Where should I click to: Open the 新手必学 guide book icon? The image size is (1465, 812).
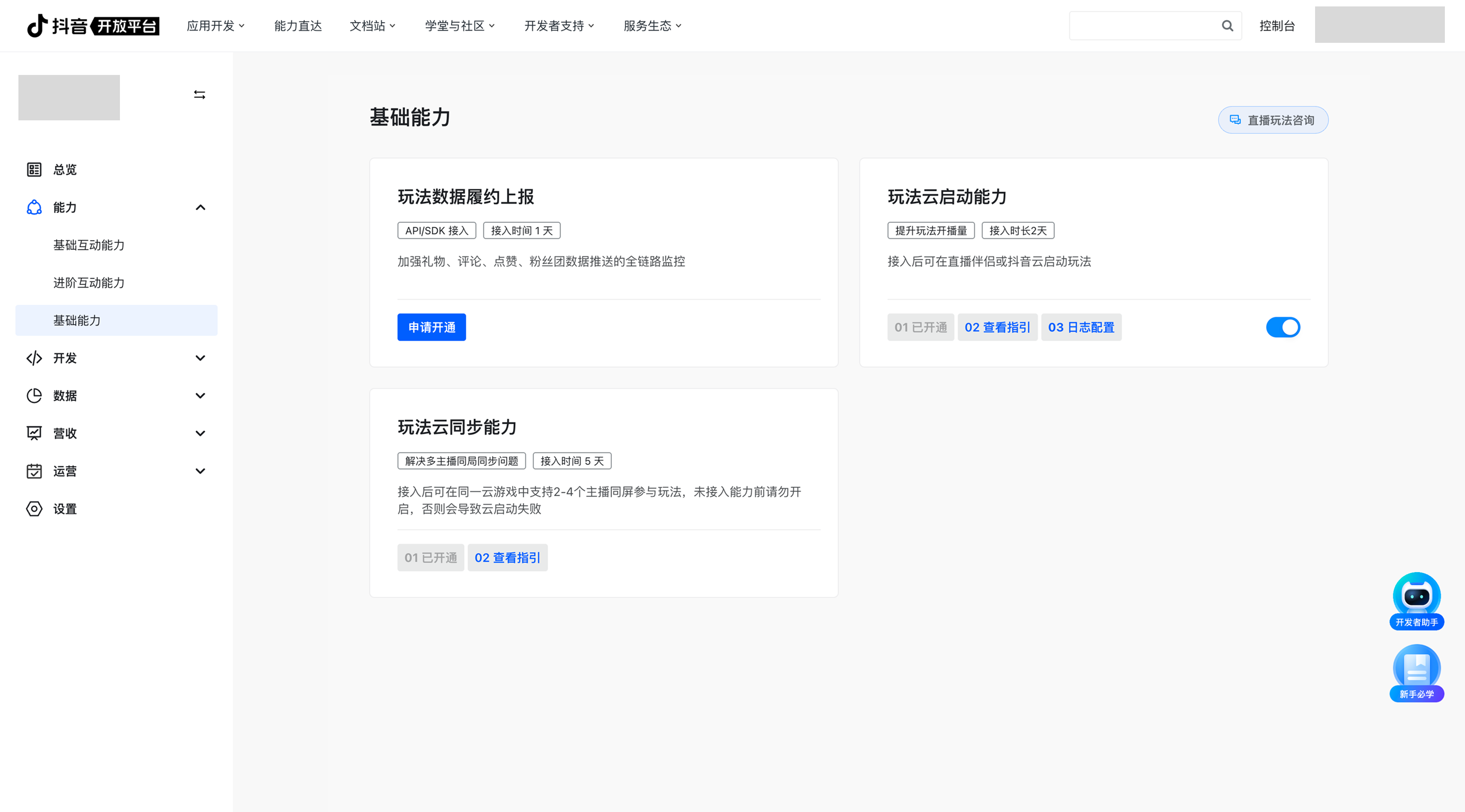coord(1417,673)
